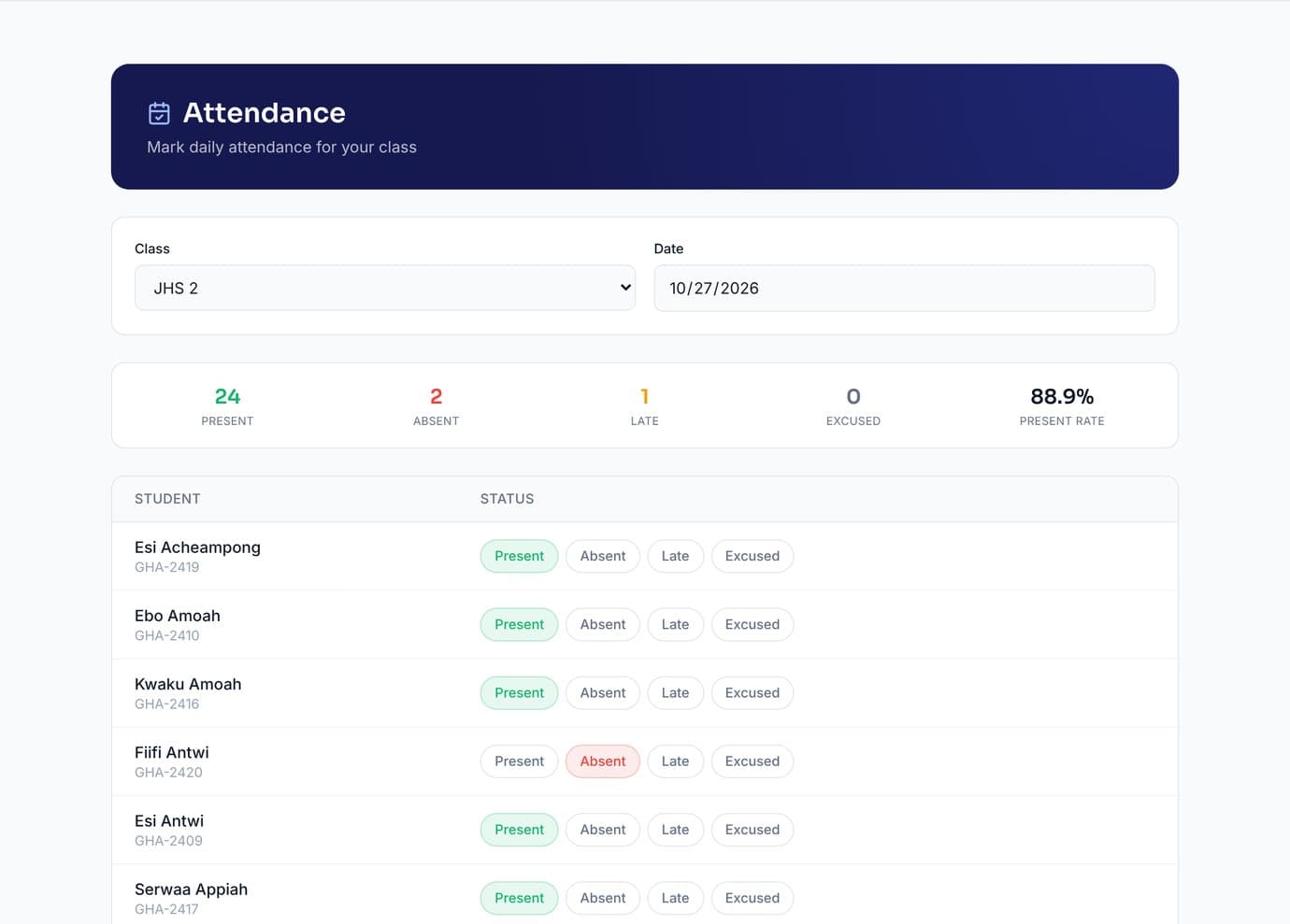Mark Esi Acheampong as Late

(x=675, y=556)
